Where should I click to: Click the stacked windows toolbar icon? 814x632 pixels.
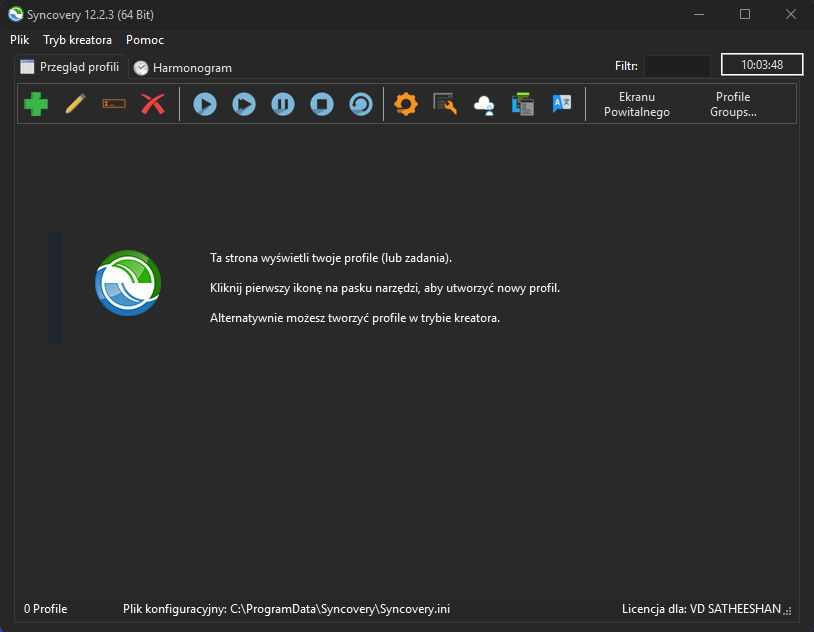523,104
